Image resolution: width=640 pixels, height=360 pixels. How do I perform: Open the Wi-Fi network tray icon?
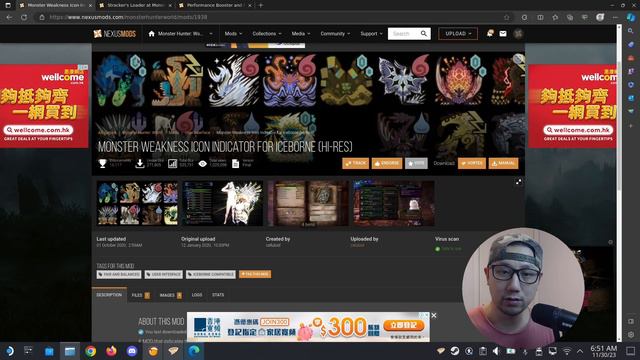click(x=567, y=351)
